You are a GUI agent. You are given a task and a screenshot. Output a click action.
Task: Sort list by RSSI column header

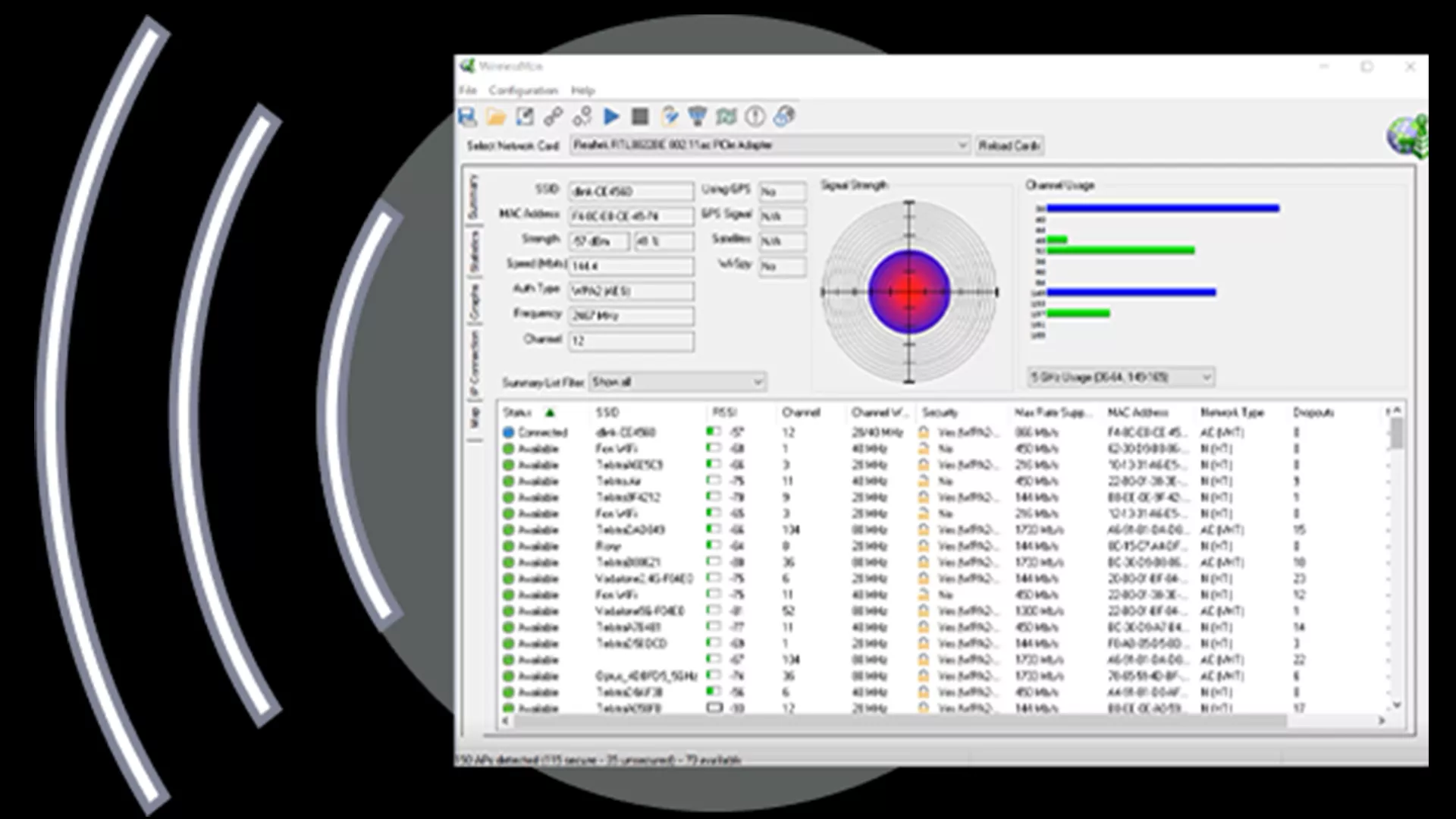click(725, 413)
